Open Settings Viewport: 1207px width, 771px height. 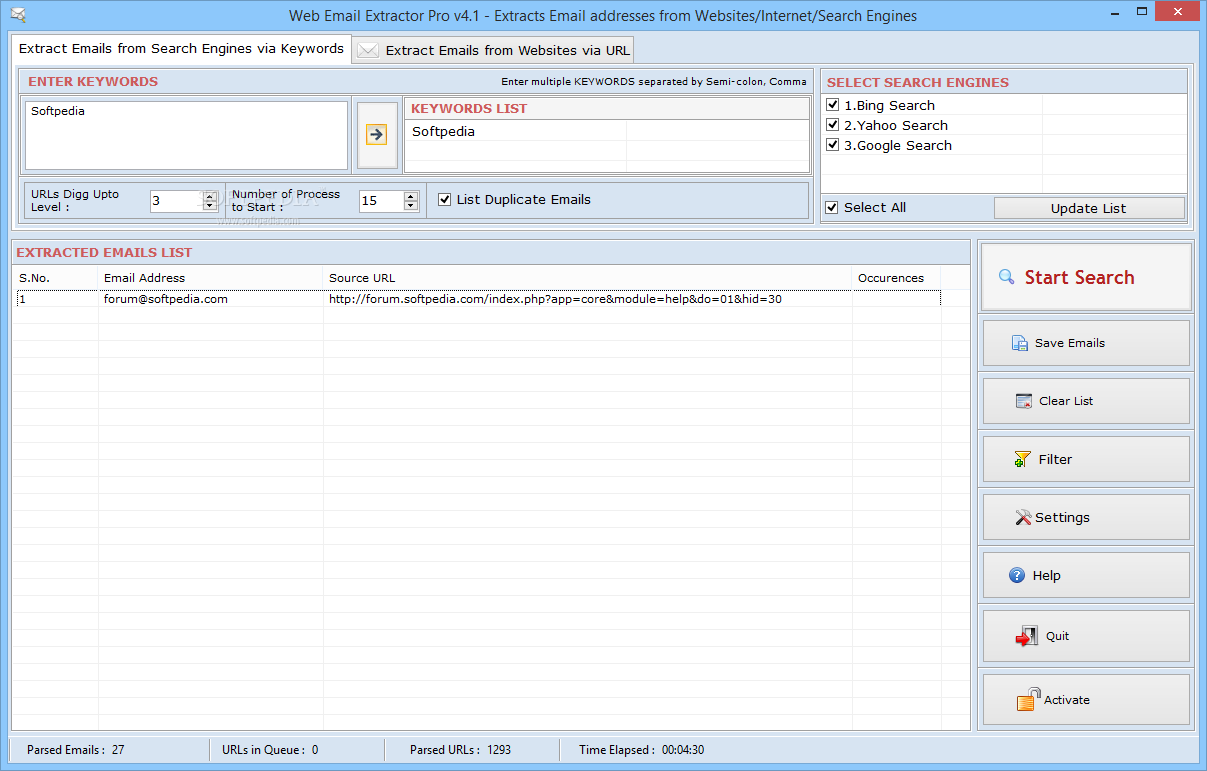pos(1086,517)
